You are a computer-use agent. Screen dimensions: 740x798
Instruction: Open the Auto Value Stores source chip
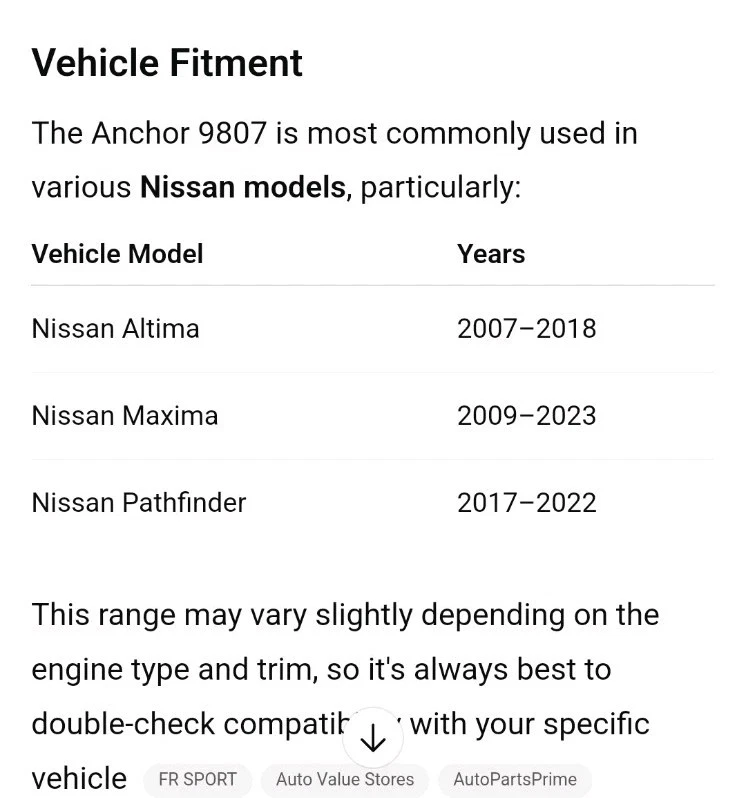345,779
